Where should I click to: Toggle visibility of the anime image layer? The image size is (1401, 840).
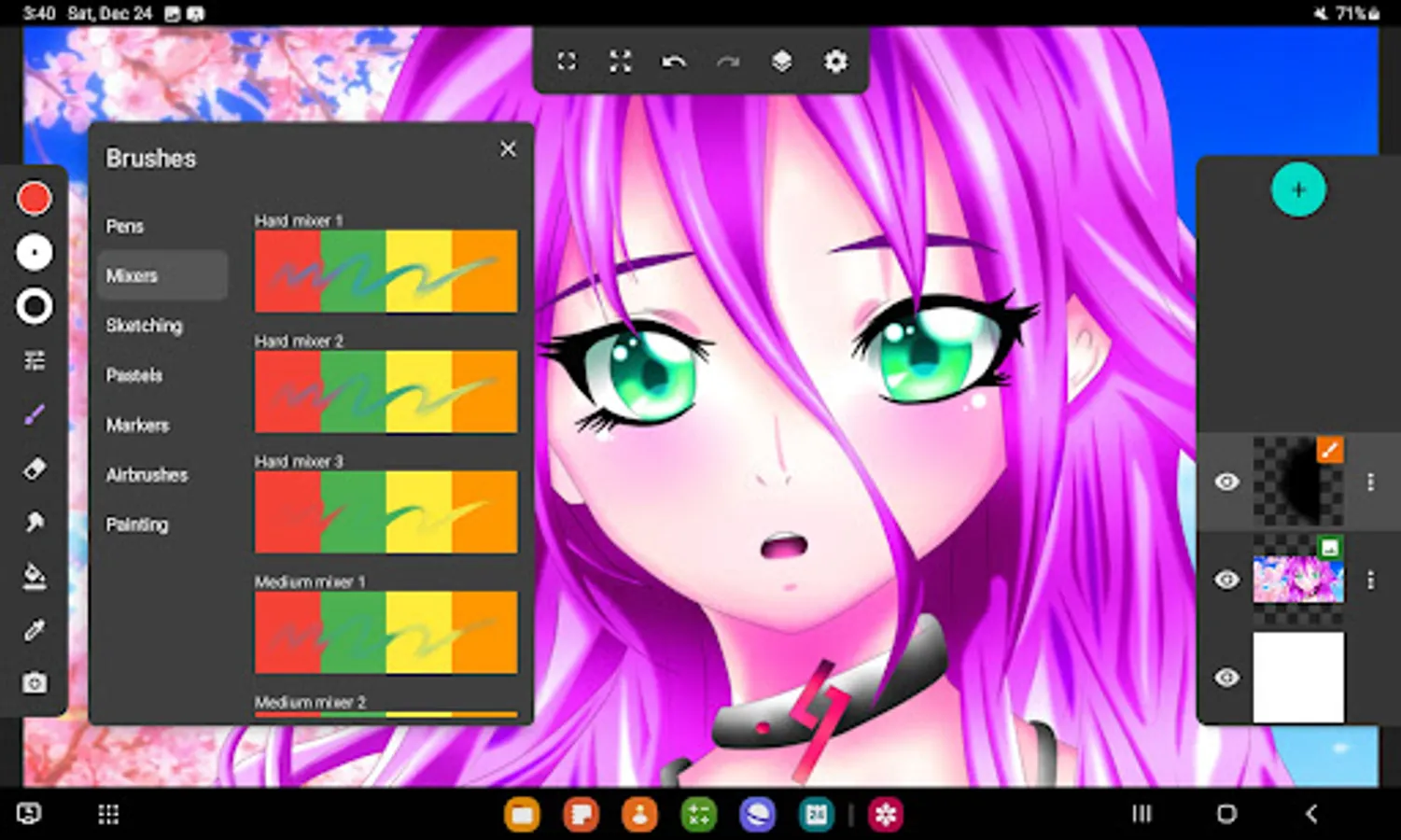click(1226, 580)
